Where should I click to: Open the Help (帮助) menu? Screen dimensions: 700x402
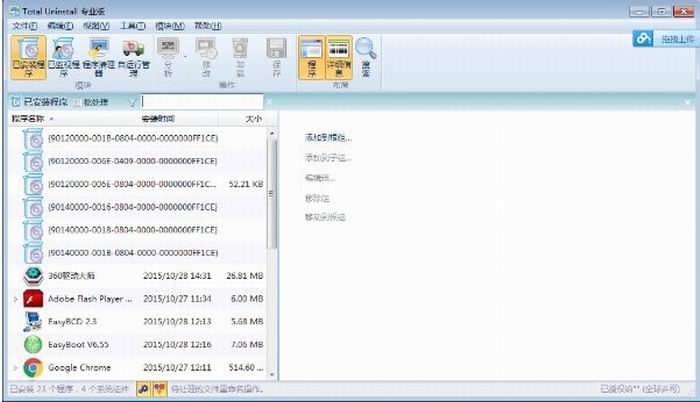208,26
